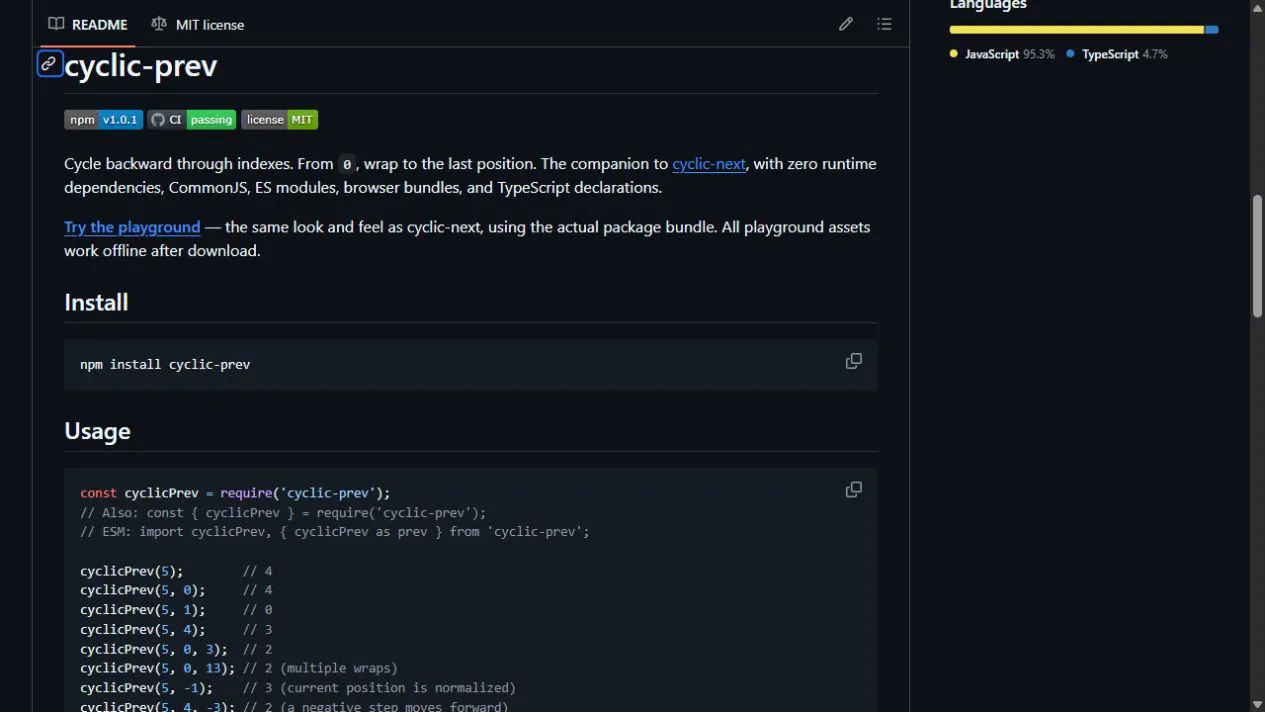Click the permalink icon beside cyclic-prev heading
The height and width of the screenshot is (712, 1265).
(49, 64)
